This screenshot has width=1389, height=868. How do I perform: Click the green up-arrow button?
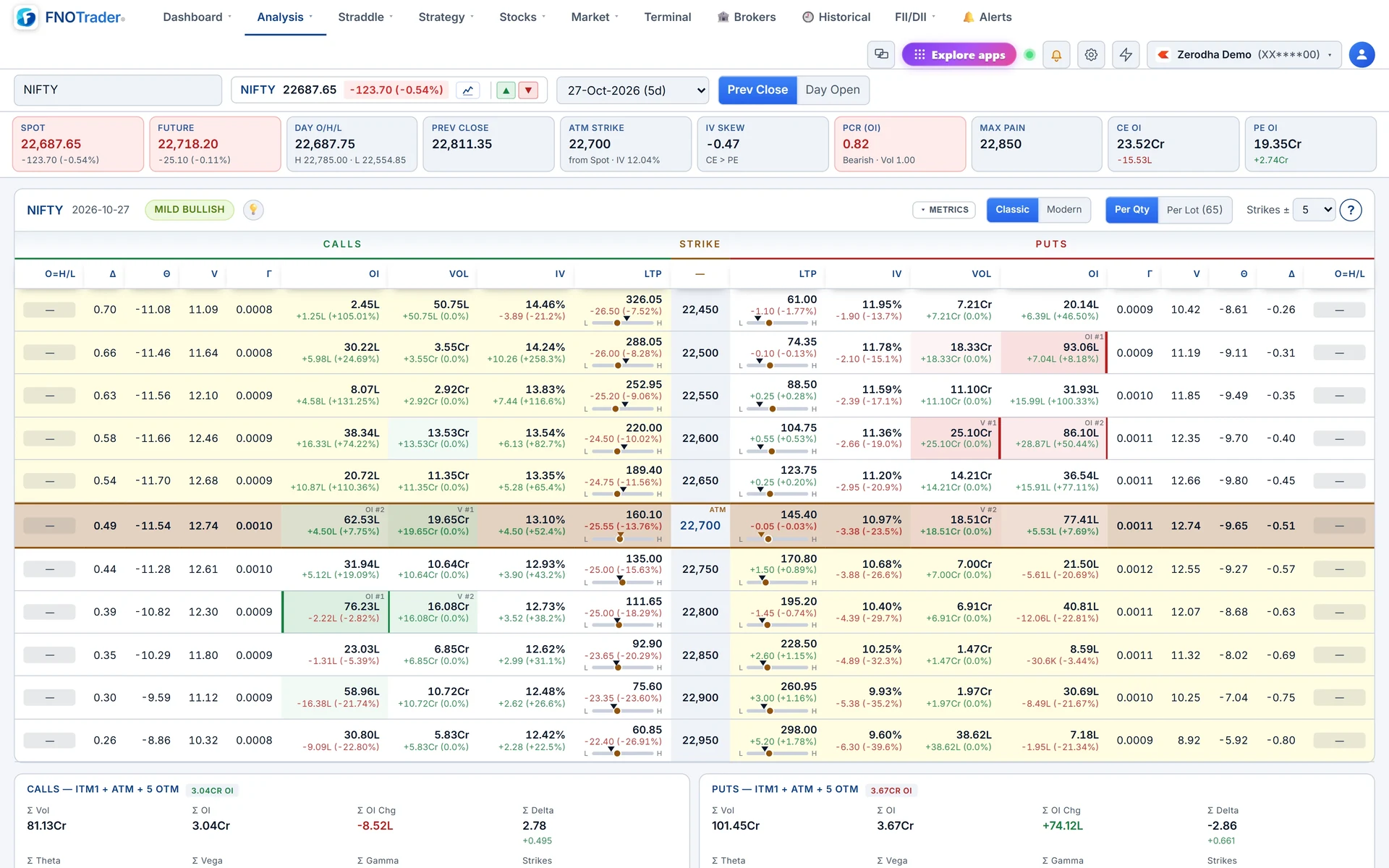pos(506,90)
